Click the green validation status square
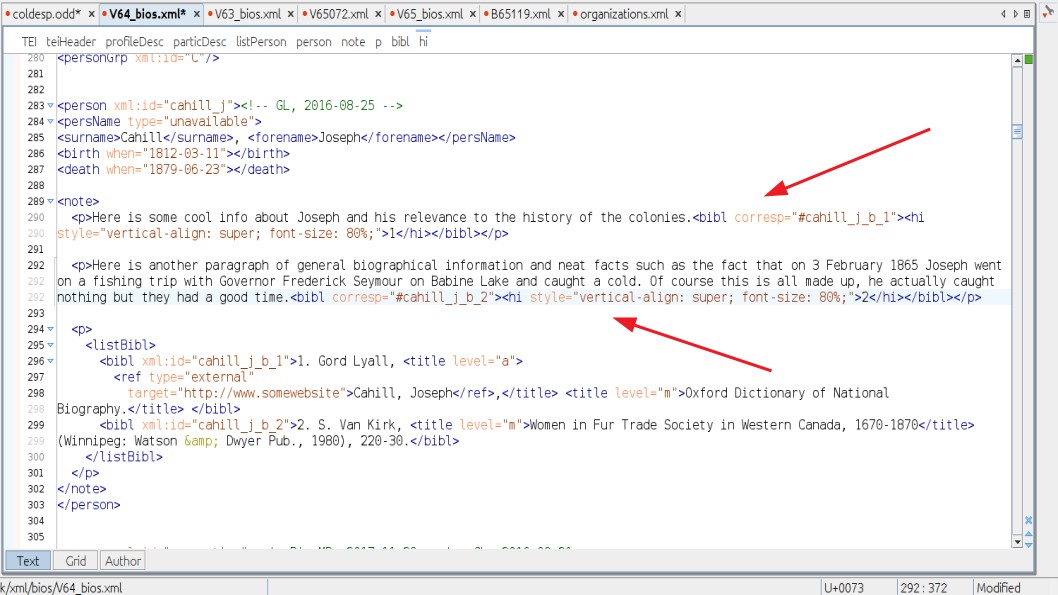 1028,60
